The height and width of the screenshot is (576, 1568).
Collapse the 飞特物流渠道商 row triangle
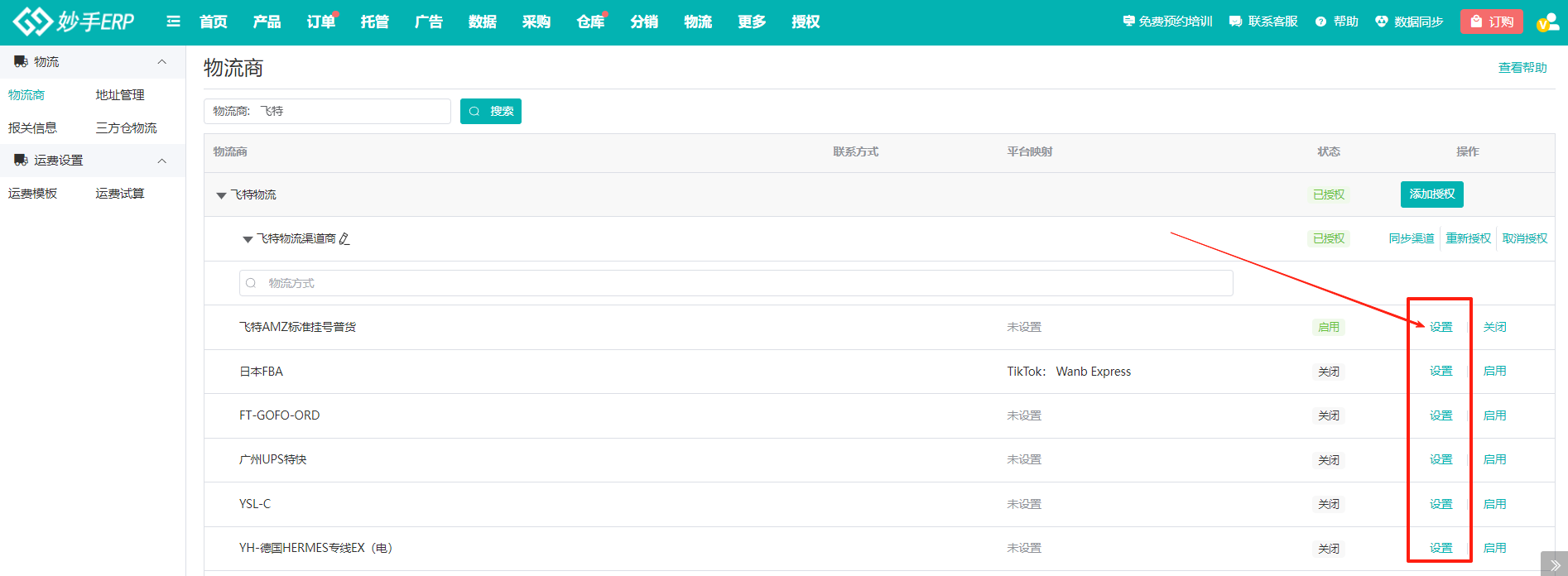[x=247, y=239]
